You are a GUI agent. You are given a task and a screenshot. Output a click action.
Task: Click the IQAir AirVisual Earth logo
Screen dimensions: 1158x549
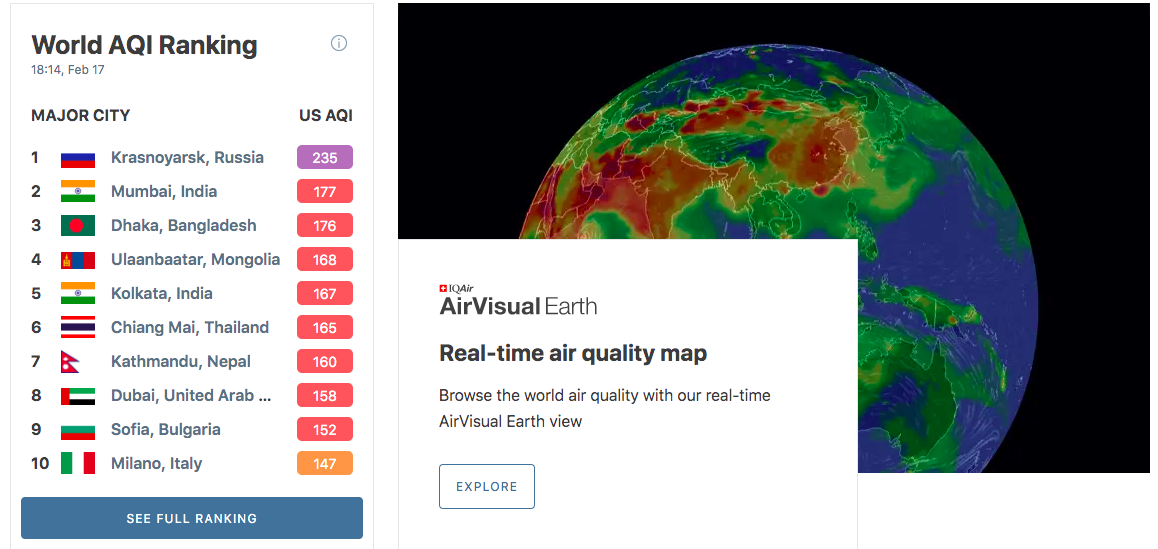518,301
